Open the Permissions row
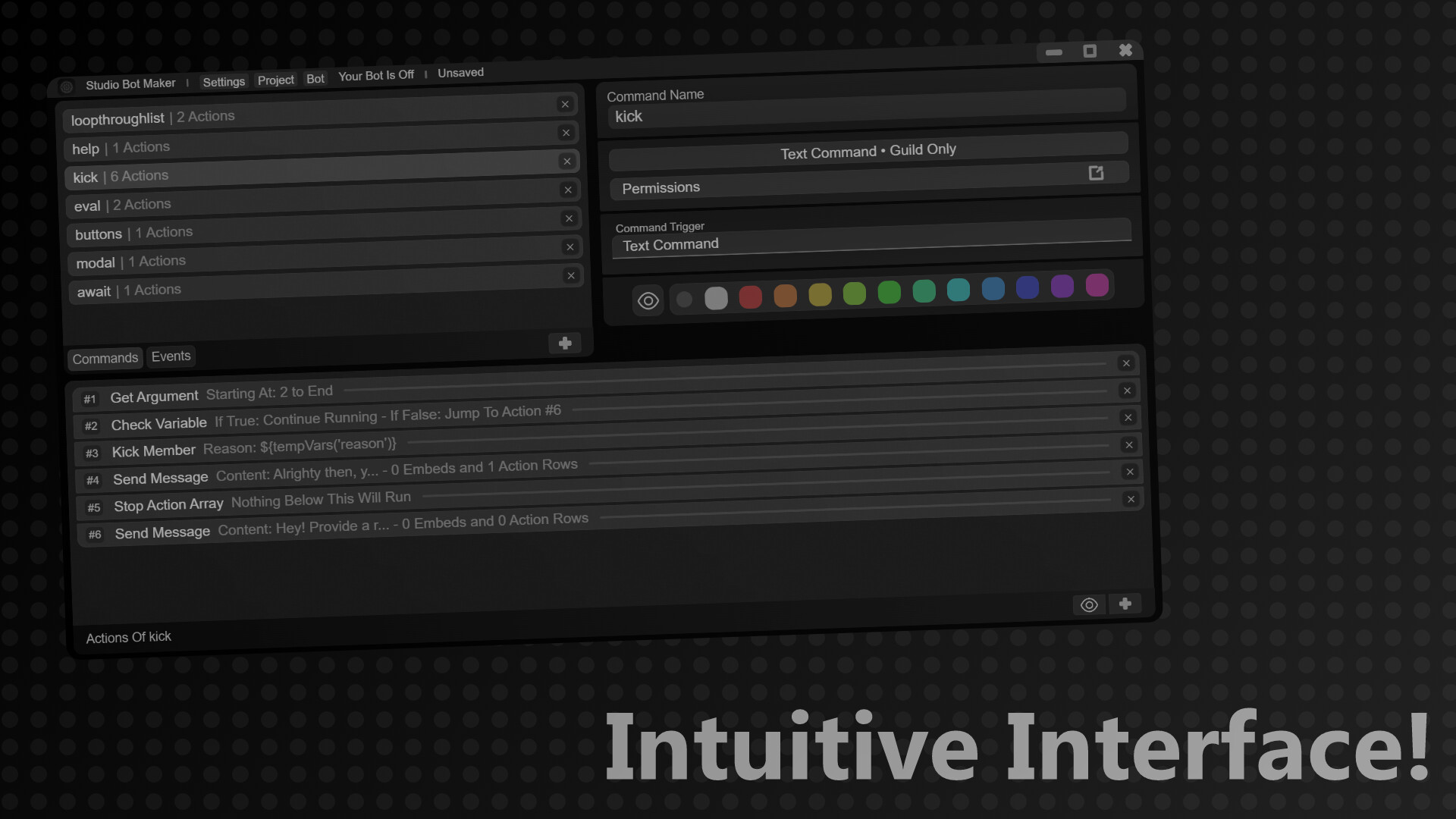Image resolution: width=1456 pixels, height=819 pixels. (870, 180)
